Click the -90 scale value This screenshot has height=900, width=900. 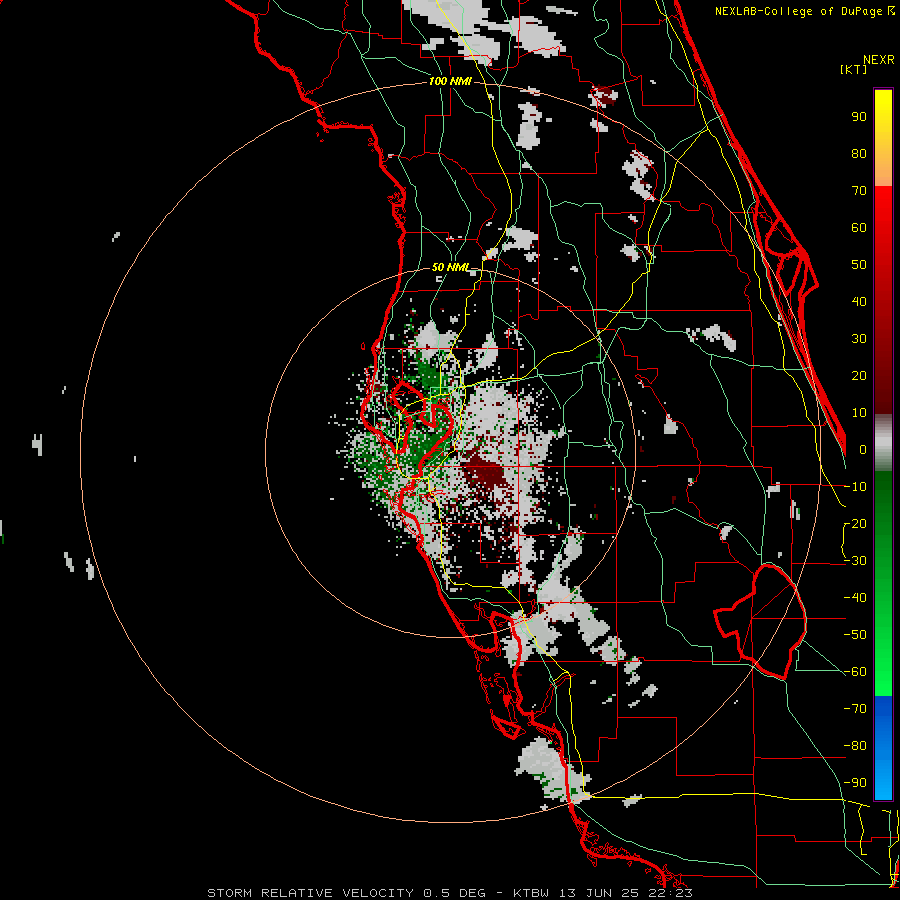855,783
